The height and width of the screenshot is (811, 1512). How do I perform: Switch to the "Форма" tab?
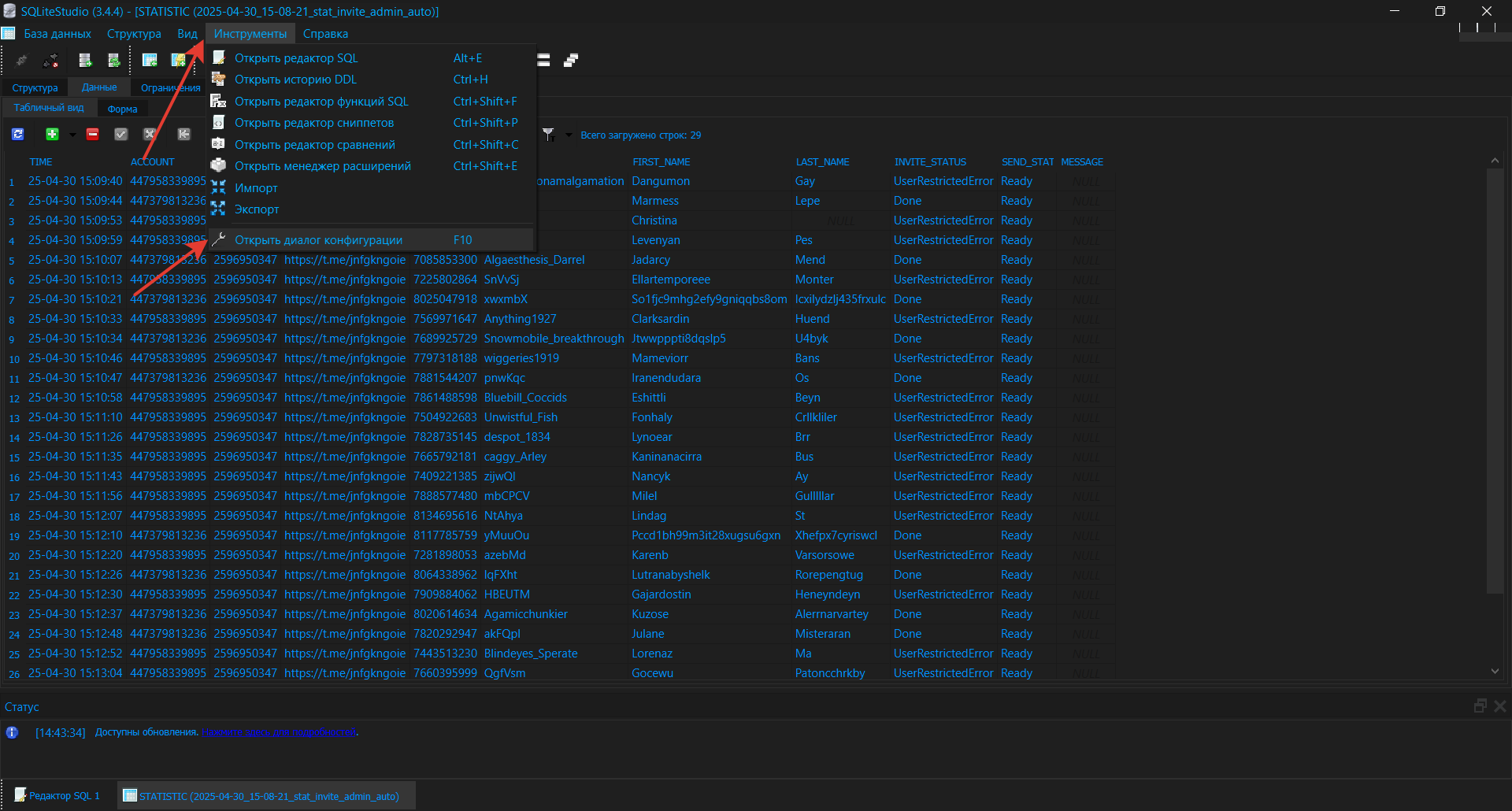tap(122, 109)
